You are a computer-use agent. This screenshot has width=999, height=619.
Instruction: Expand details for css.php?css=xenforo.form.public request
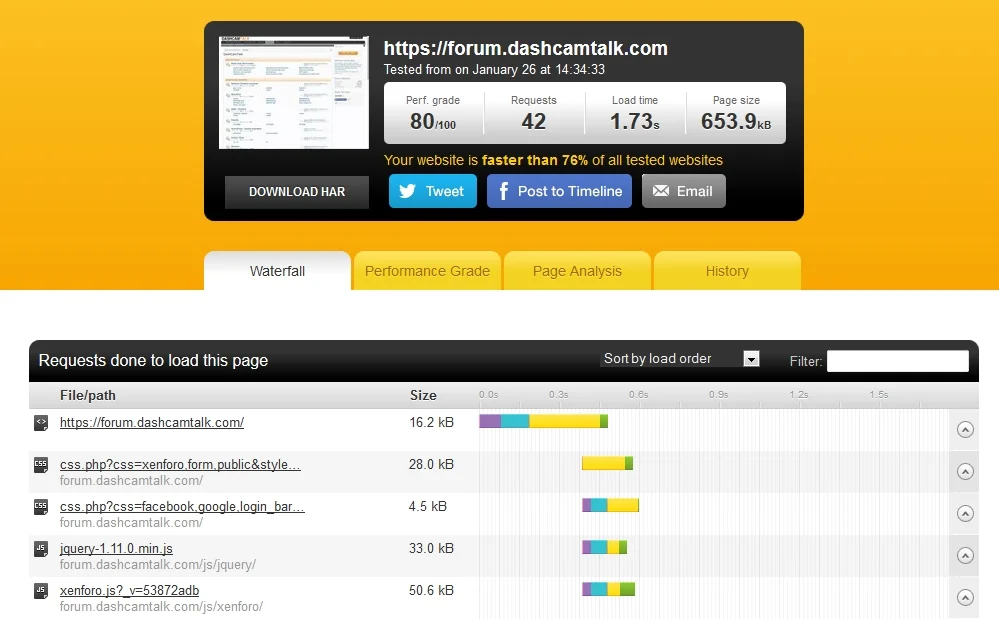click(965, 472)
